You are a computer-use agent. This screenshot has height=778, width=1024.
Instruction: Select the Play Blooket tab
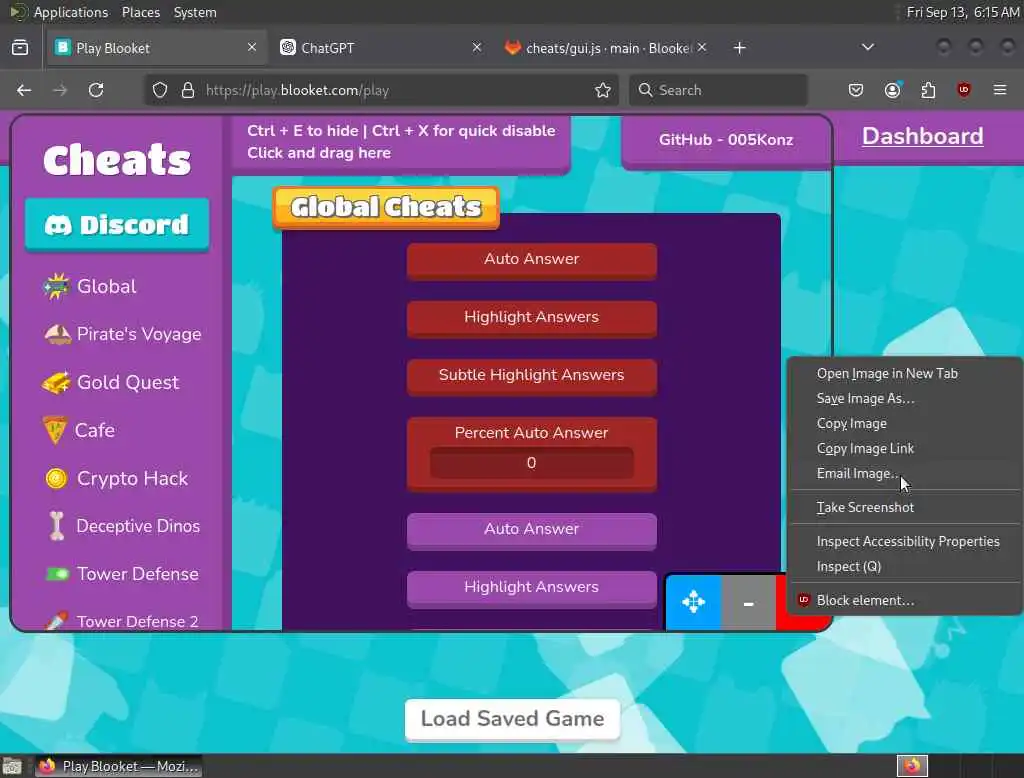[157, 48]
